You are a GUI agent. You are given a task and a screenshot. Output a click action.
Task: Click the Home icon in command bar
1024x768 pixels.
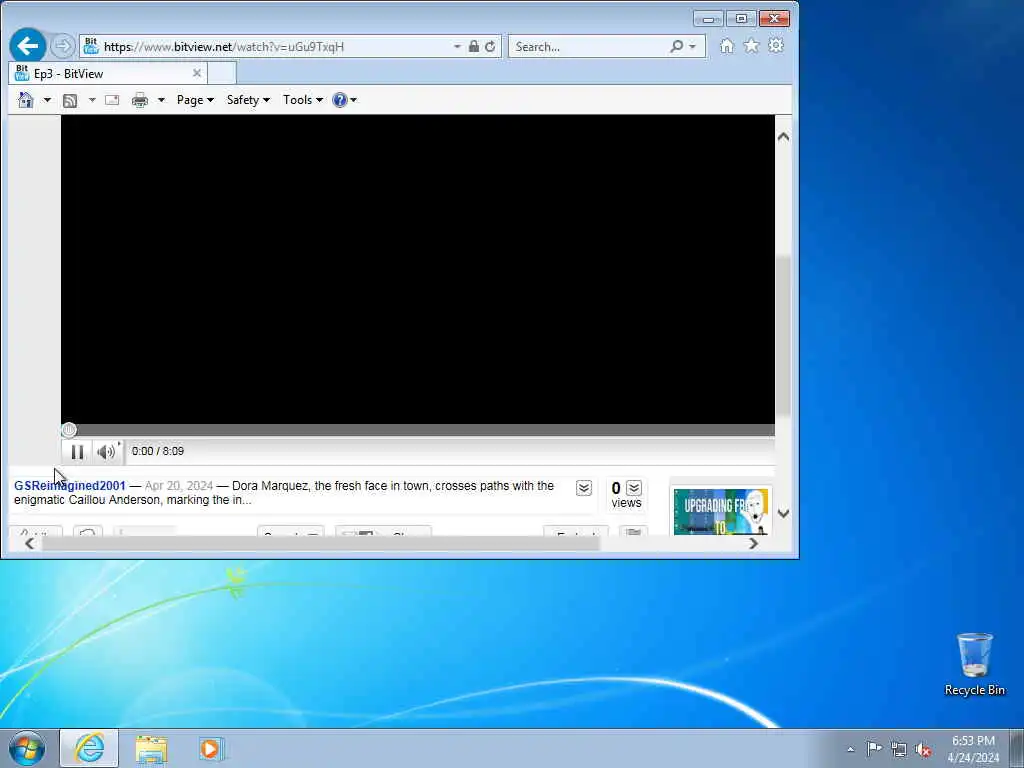pyautogui.click(x=25, y=100)
